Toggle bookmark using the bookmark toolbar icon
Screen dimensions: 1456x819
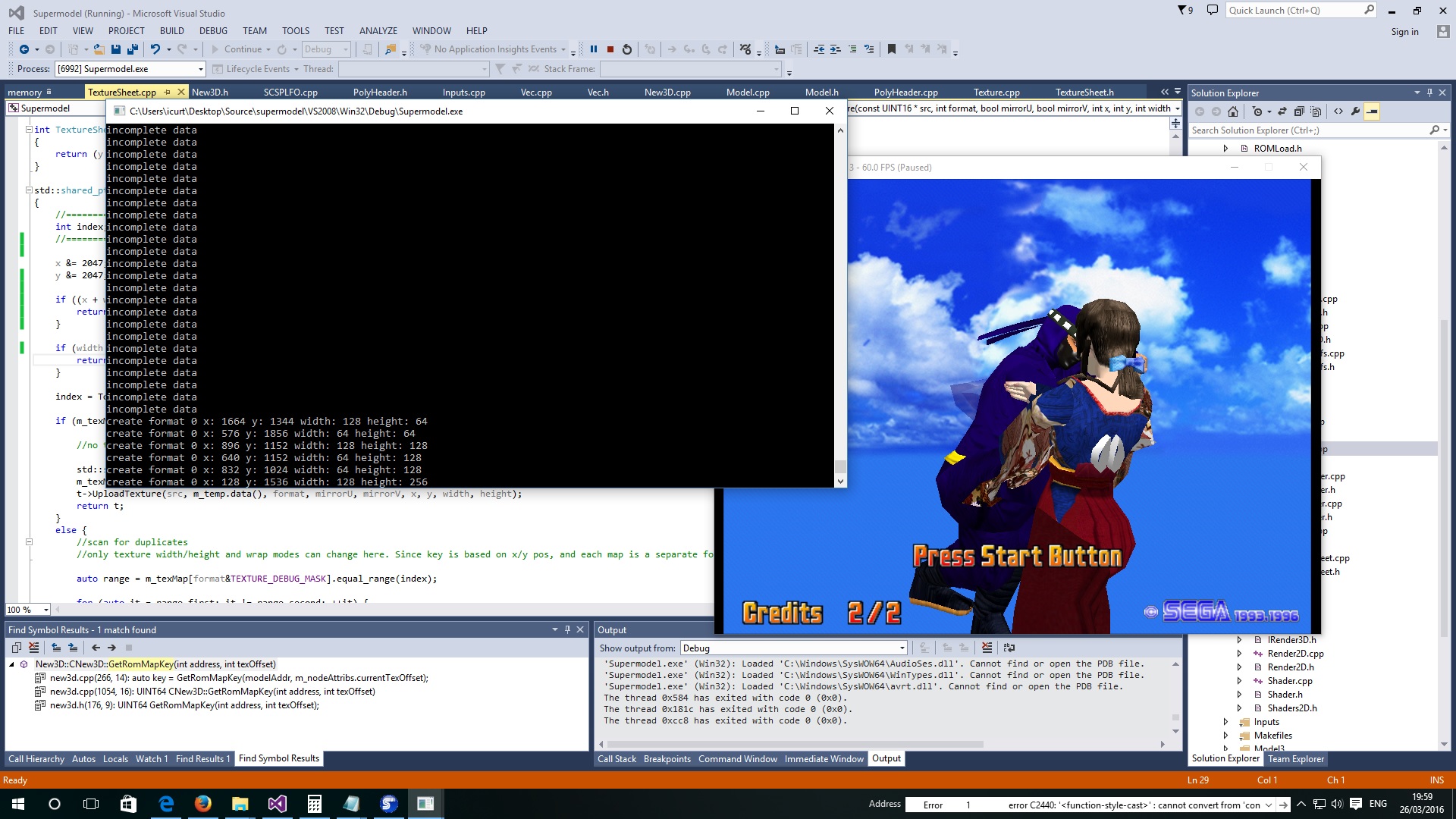click(892, 49)
